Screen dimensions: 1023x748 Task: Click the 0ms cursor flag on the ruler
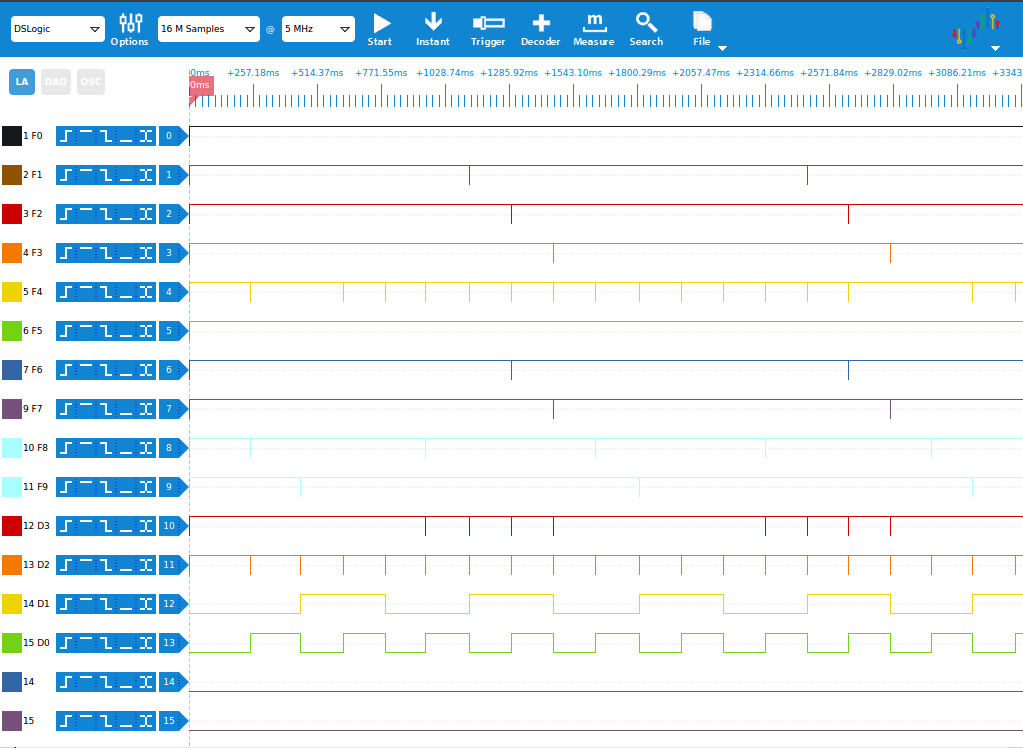(201, 86)
